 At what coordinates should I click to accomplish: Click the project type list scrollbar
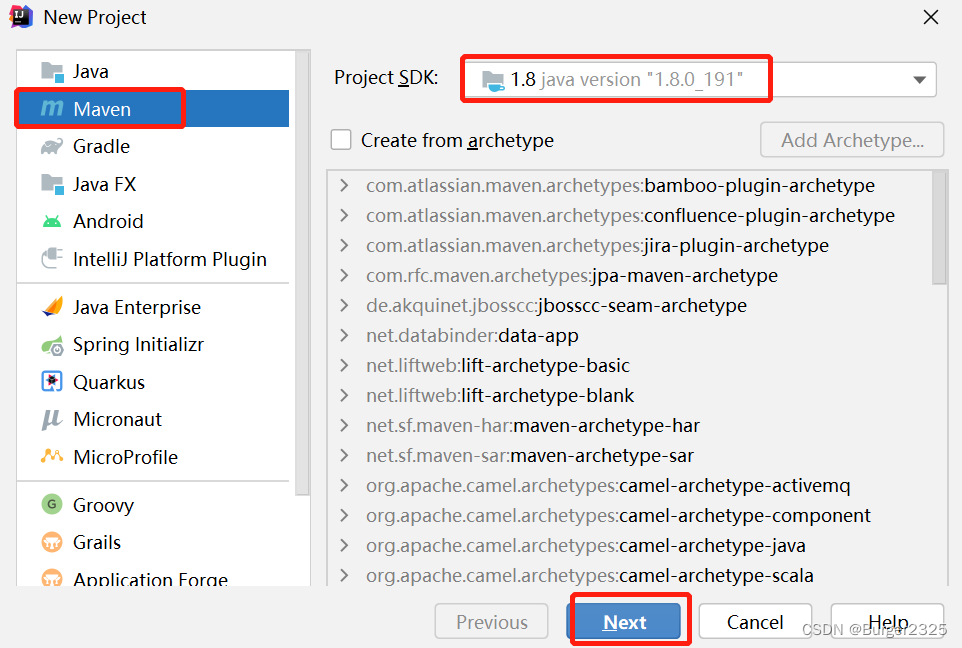(x=302, y=273)
